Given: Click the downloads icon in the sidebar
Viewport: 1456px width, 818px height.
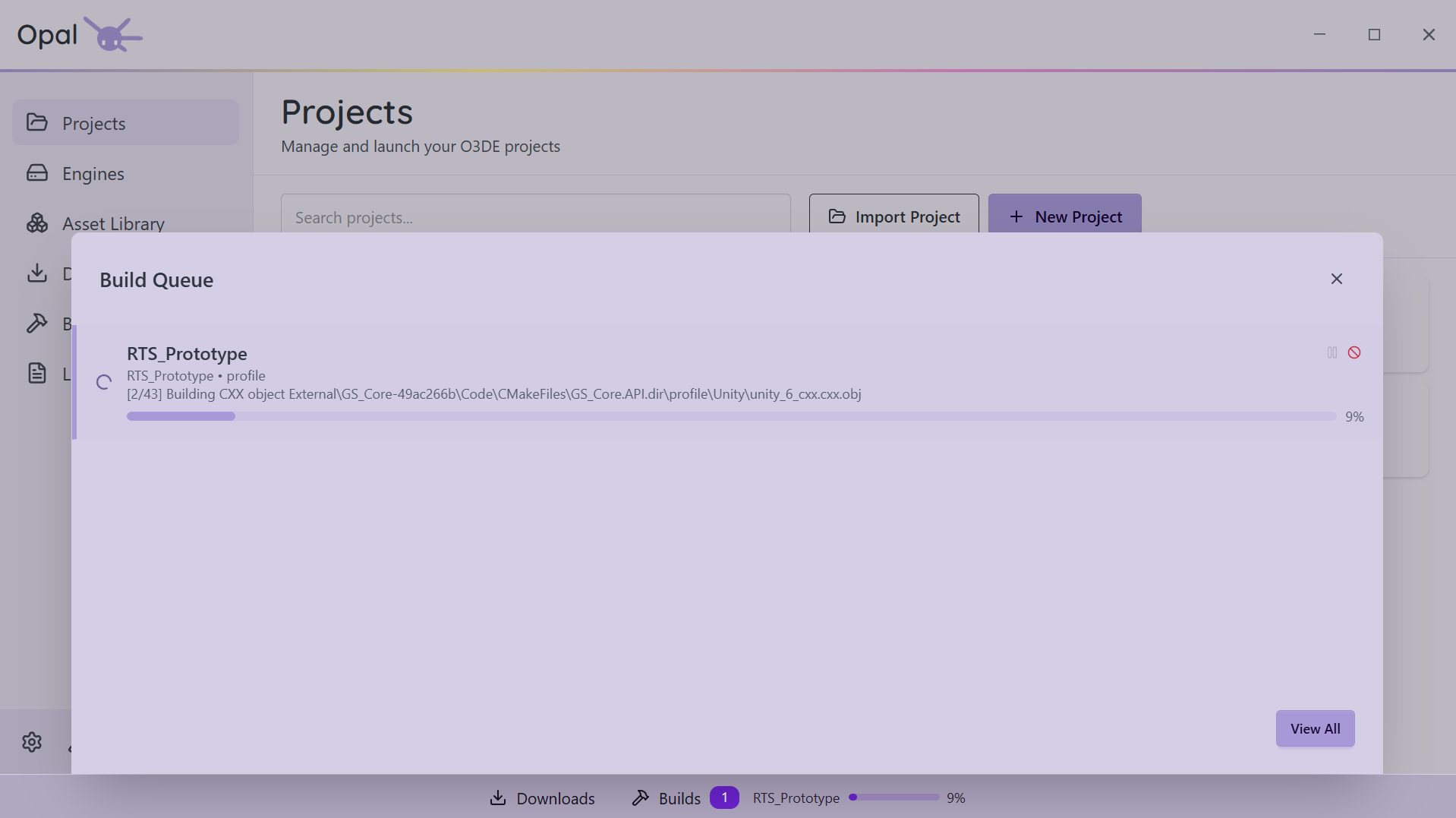Looking at the screenshot, I should [x=37, y=273].
